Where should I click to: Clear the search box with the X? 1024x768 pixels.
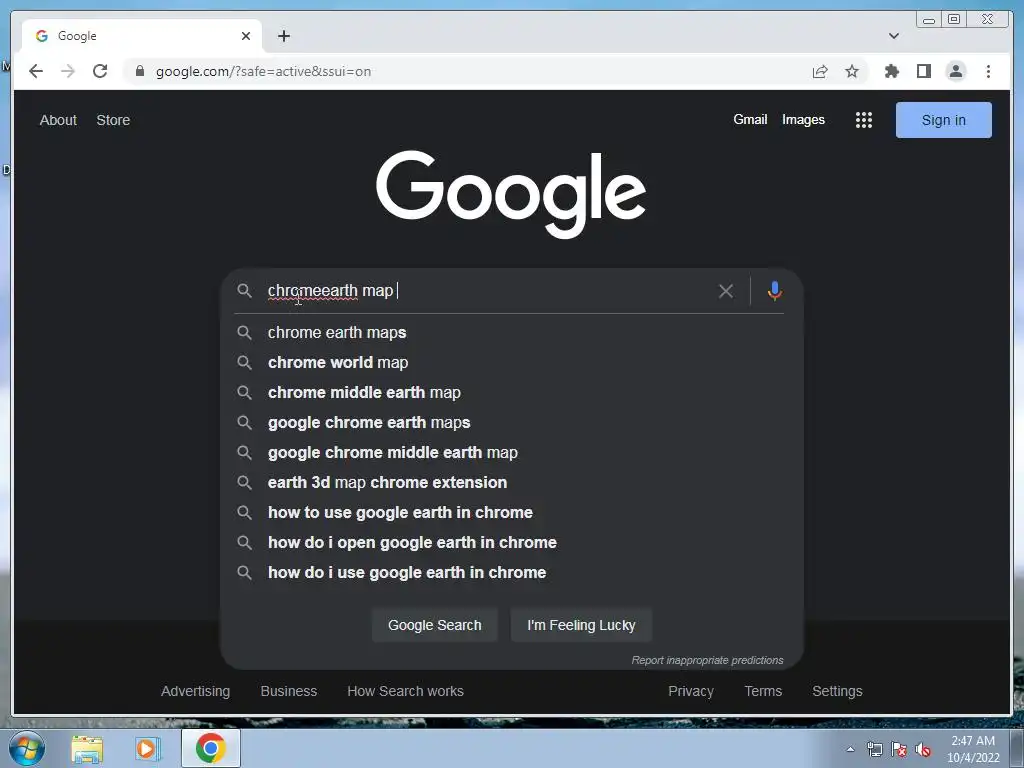pos(726,291)
